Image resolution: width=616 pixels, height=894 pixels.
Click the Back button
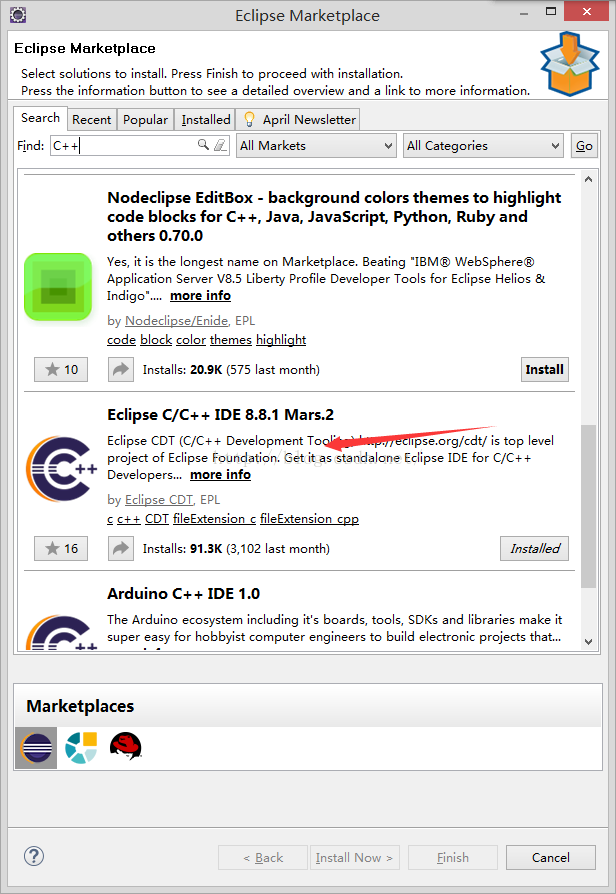(263, 858)
